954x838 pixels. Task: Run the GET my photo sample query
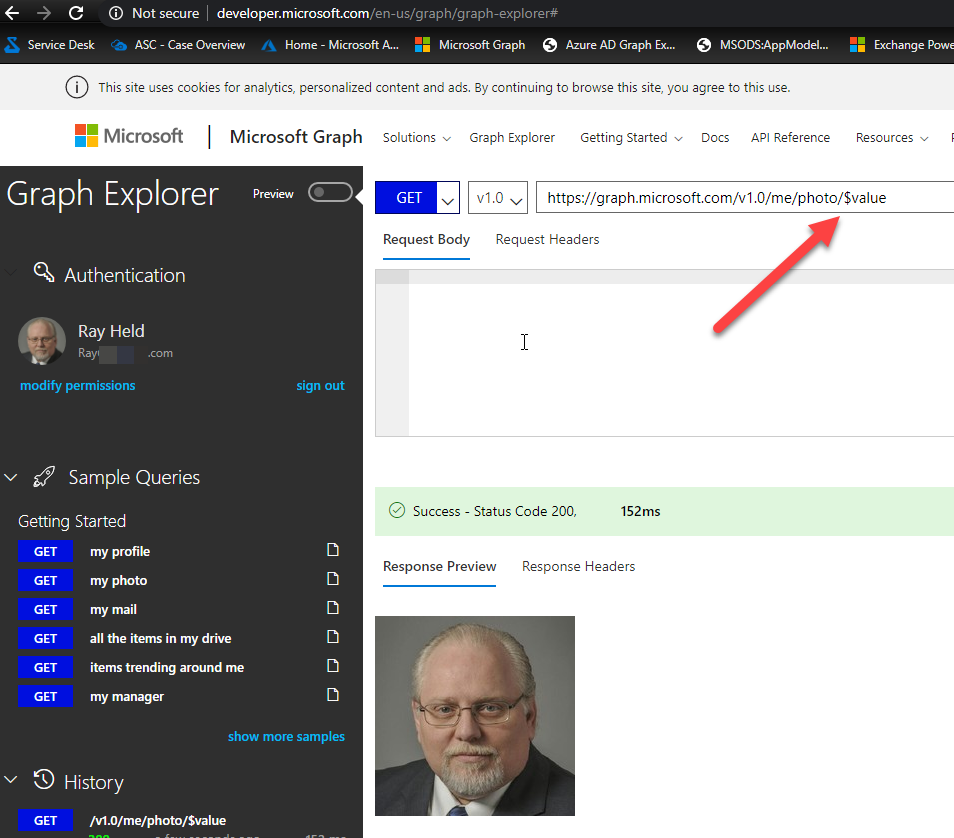pyautogui.click(x=45, y=581)
